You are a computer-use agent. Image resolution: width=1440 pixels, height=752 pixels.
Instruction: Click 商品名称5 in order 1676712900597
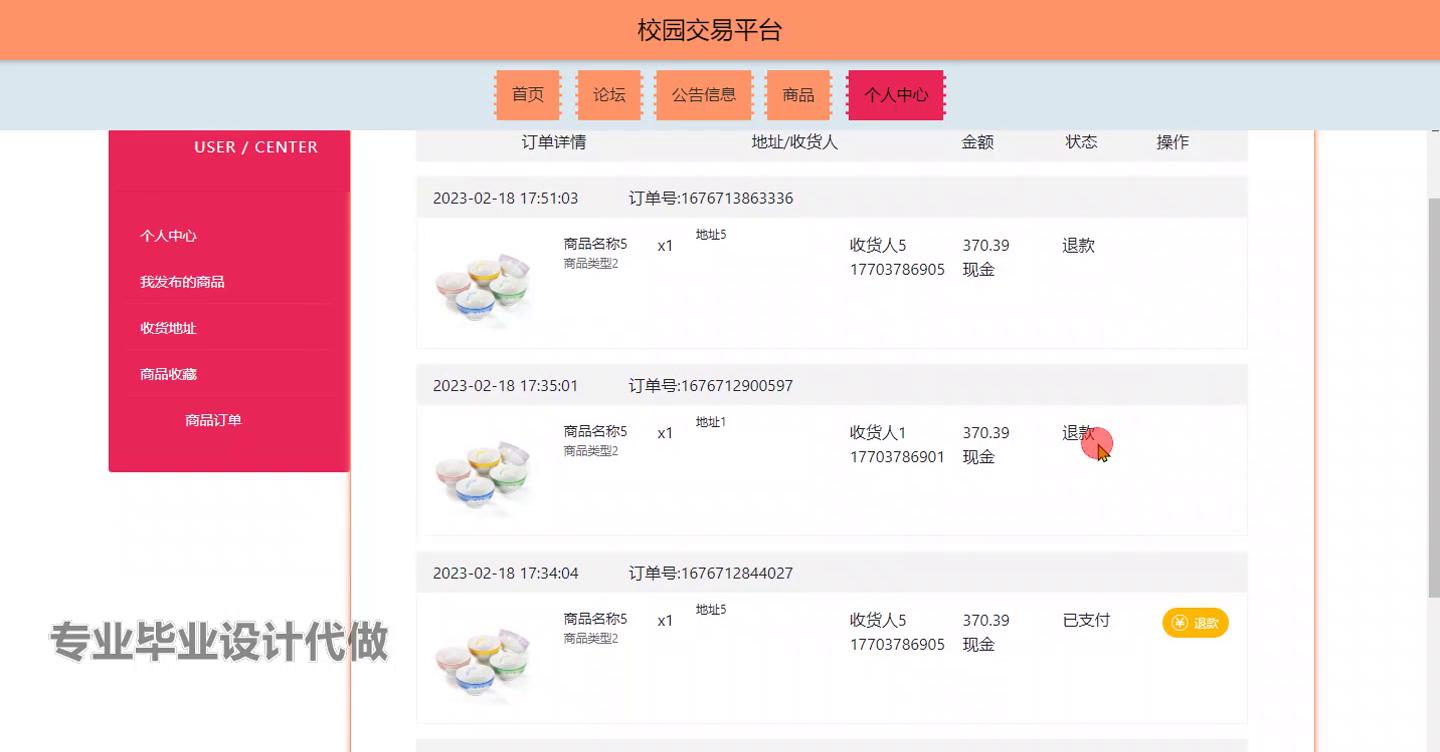point(595,431)
